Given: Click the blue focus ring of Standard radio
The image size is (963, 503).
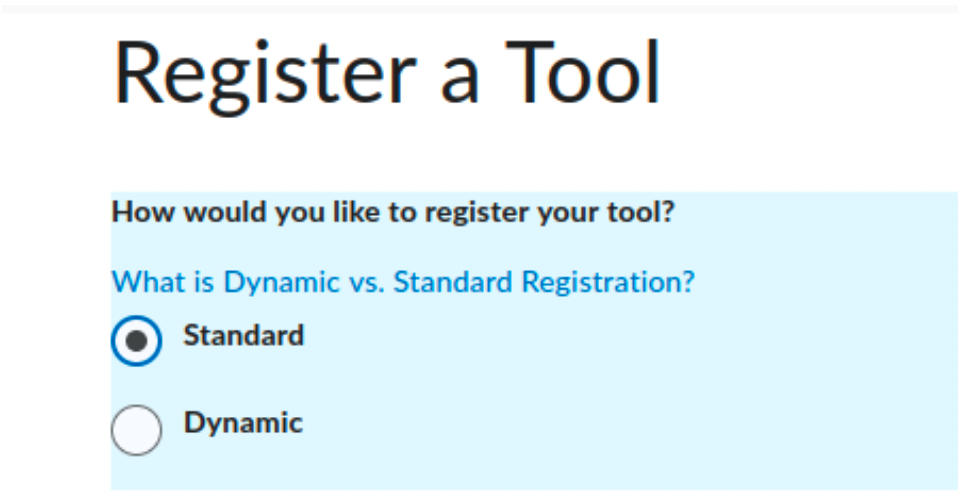Looking at the screenshot, I should (x=115, y=341).
